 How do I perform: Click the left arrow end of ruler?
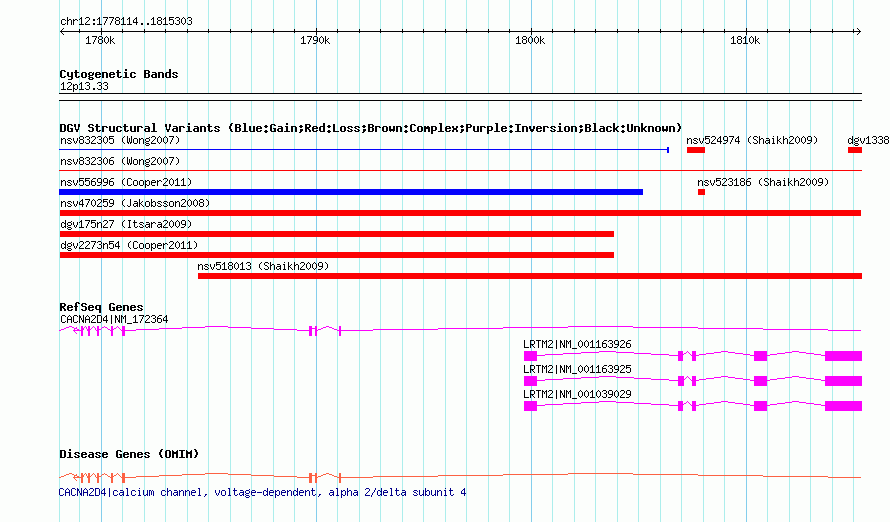[x=62, y=32]
